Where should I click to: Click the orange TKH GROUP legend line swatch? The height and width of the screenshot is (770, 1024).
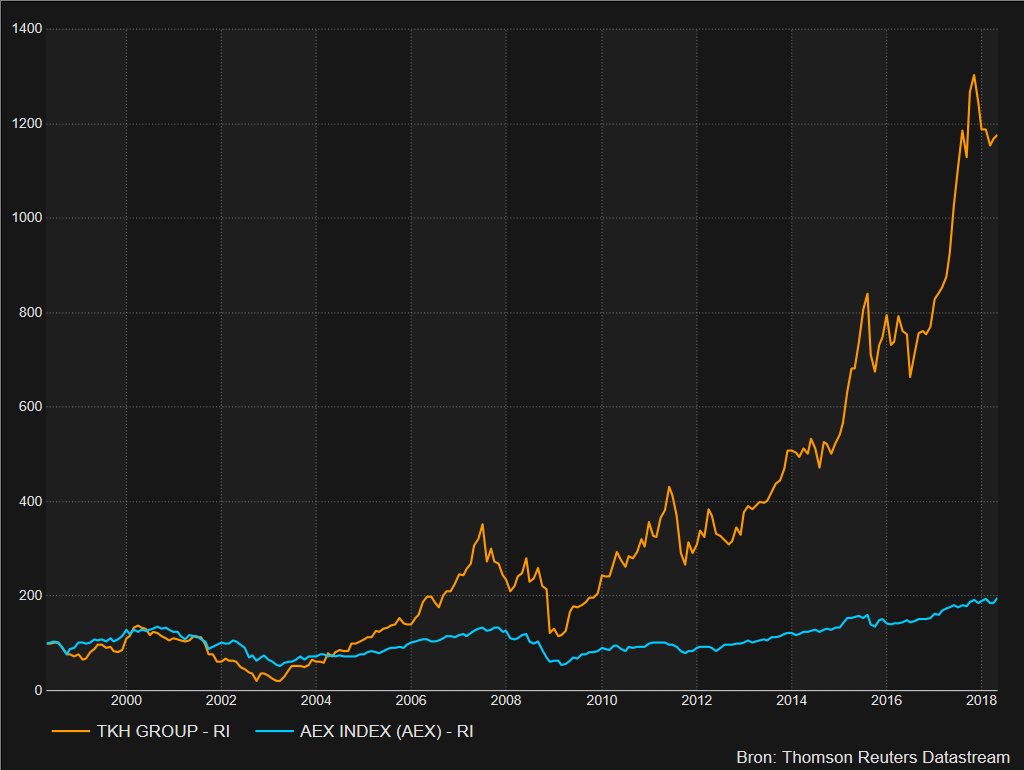(x=71, y=731)
